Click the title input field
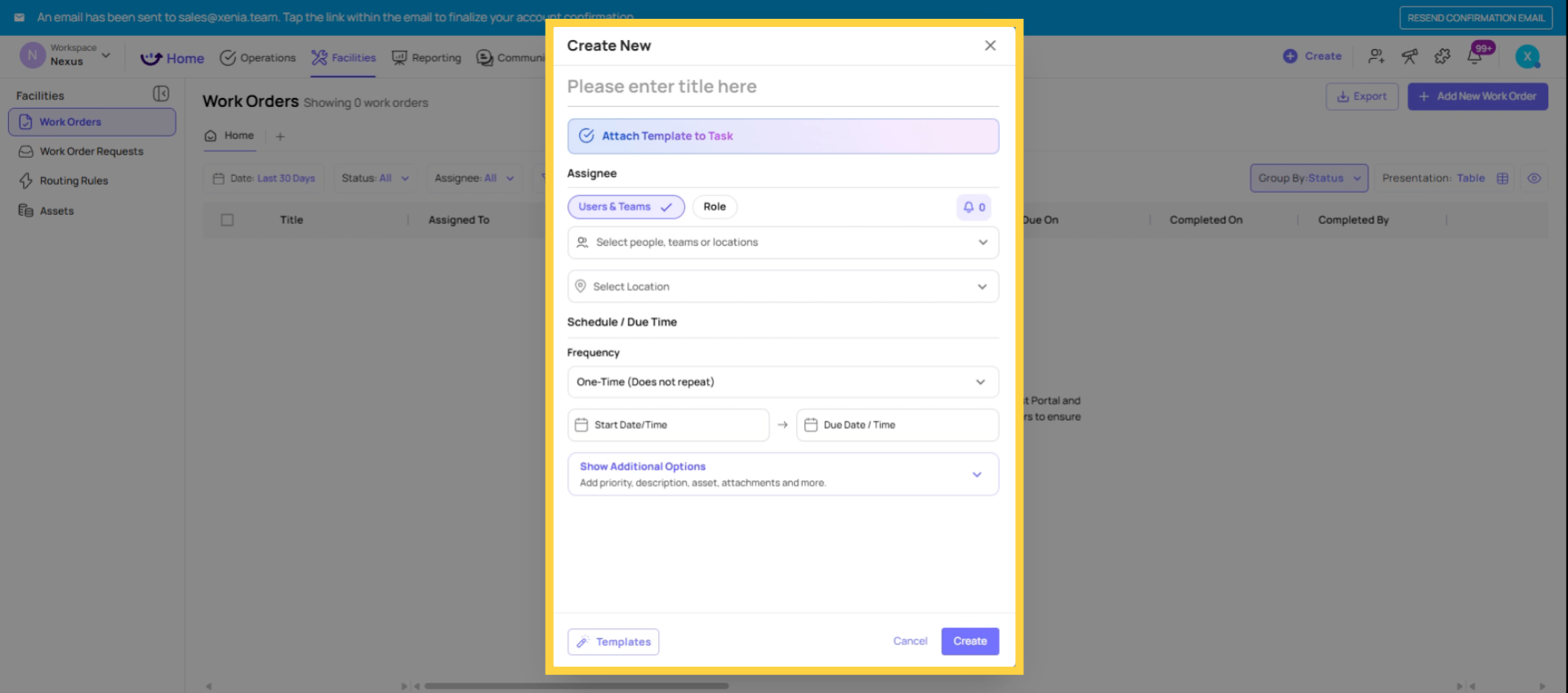The height and width of the screenshot is (693, 1568). pyautogui.click(x=782, y=87)
